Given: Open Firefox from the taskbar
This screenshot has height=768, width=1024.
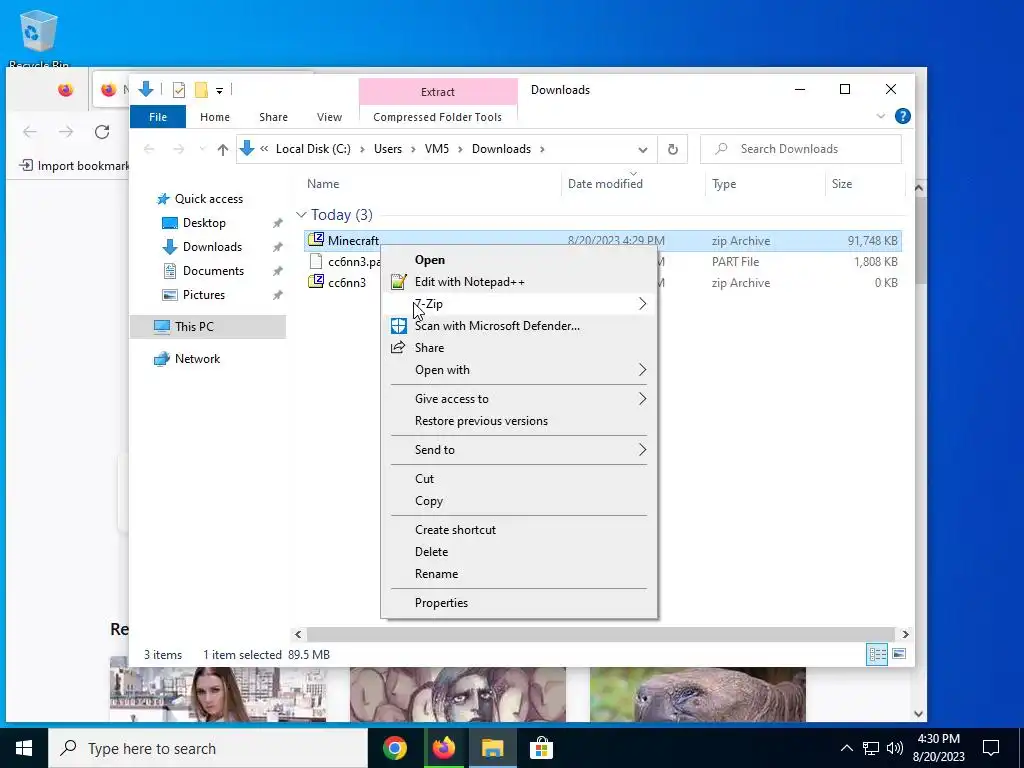Looking at the screenshot, I should 443,748.
